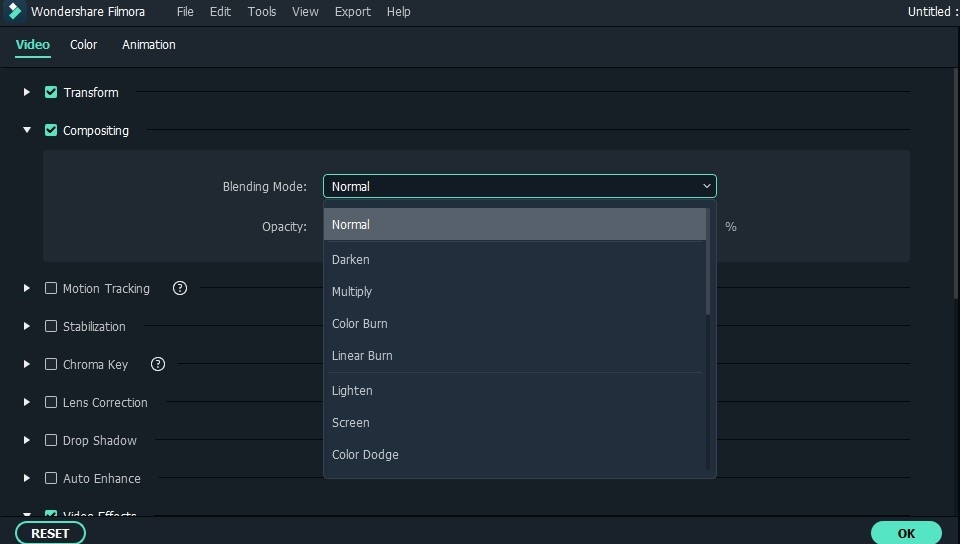Screen dimensions: 960x544
Task: Enable Auto Enhance checkbox
Action: (x=51, y=478)
